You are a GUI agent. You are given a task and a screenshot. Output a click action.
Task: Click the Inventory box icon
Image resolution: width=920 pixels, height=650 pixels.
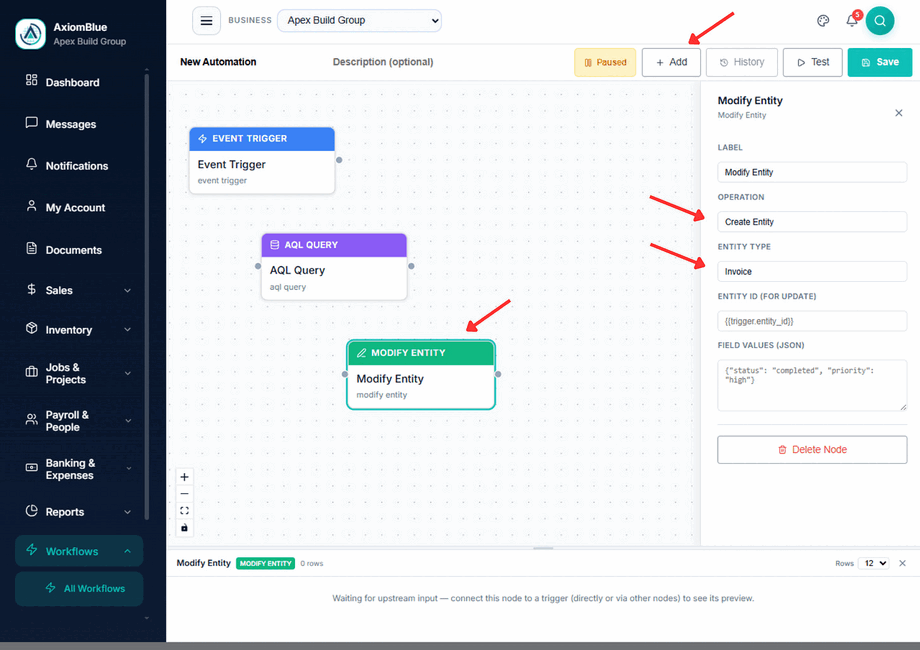tap(32, 328)
